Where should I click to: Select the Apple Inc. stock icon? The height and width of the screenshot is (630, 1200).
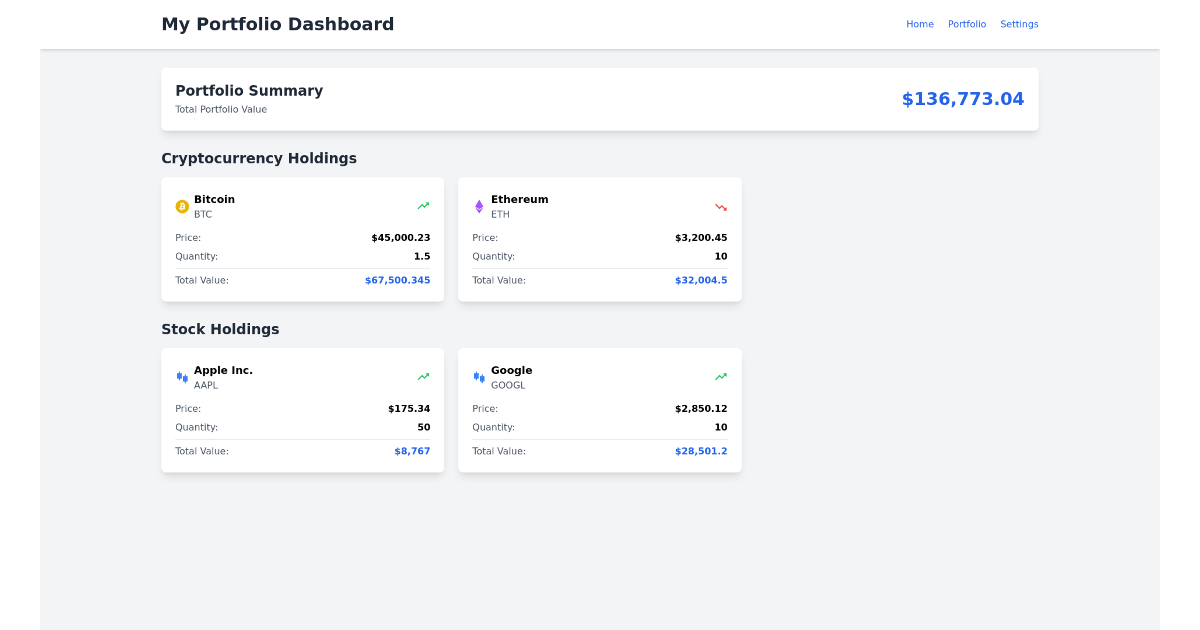click(182, 377)
